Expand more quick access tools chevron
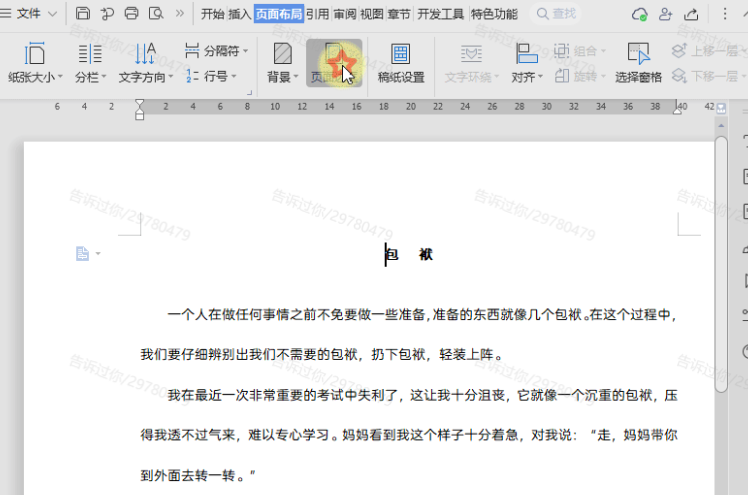Viewport: 748px width, 495px height. point(179,13)
